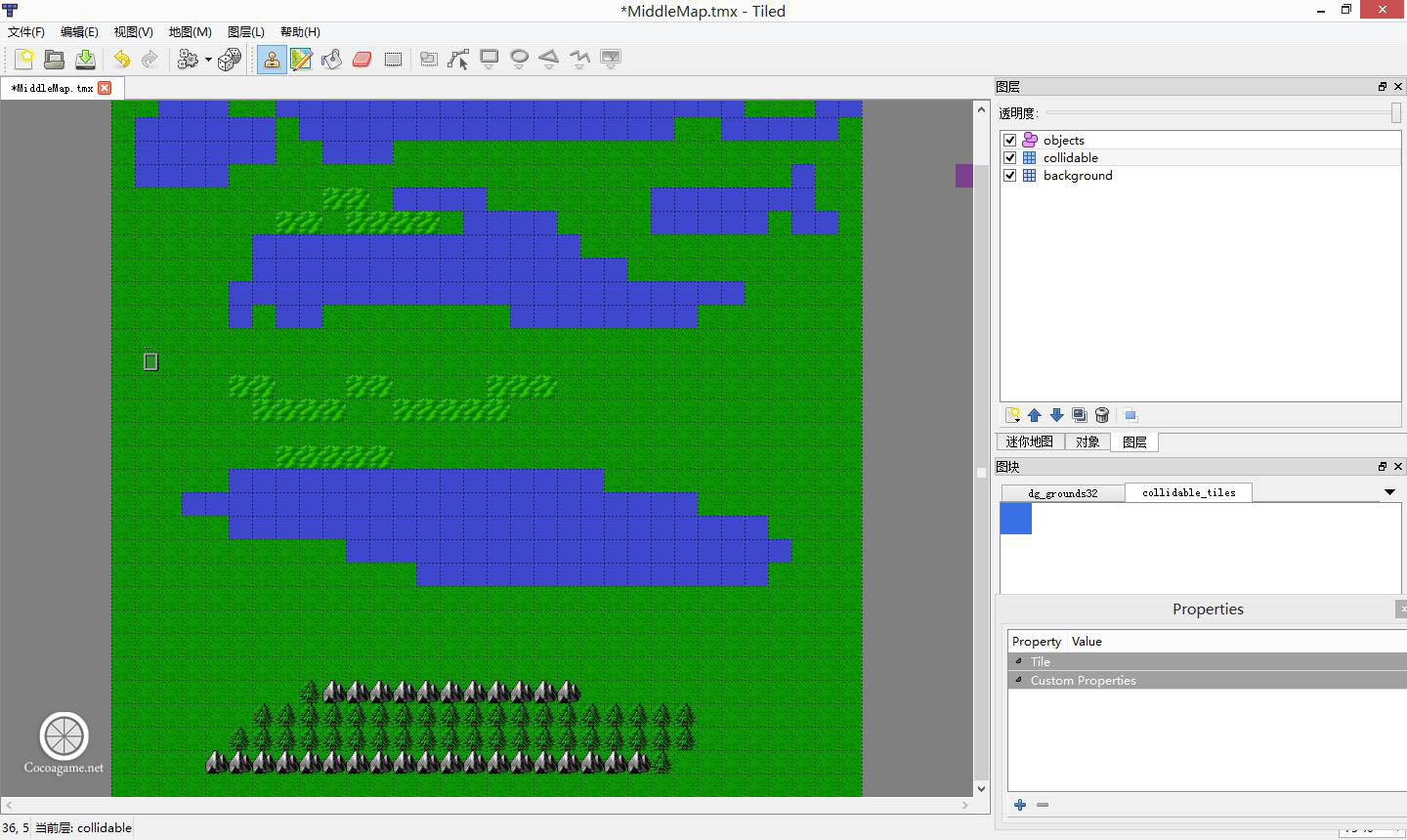Select the Edit Polygons tool
This screenshot has width=1407, height=840.
[458, 60]
